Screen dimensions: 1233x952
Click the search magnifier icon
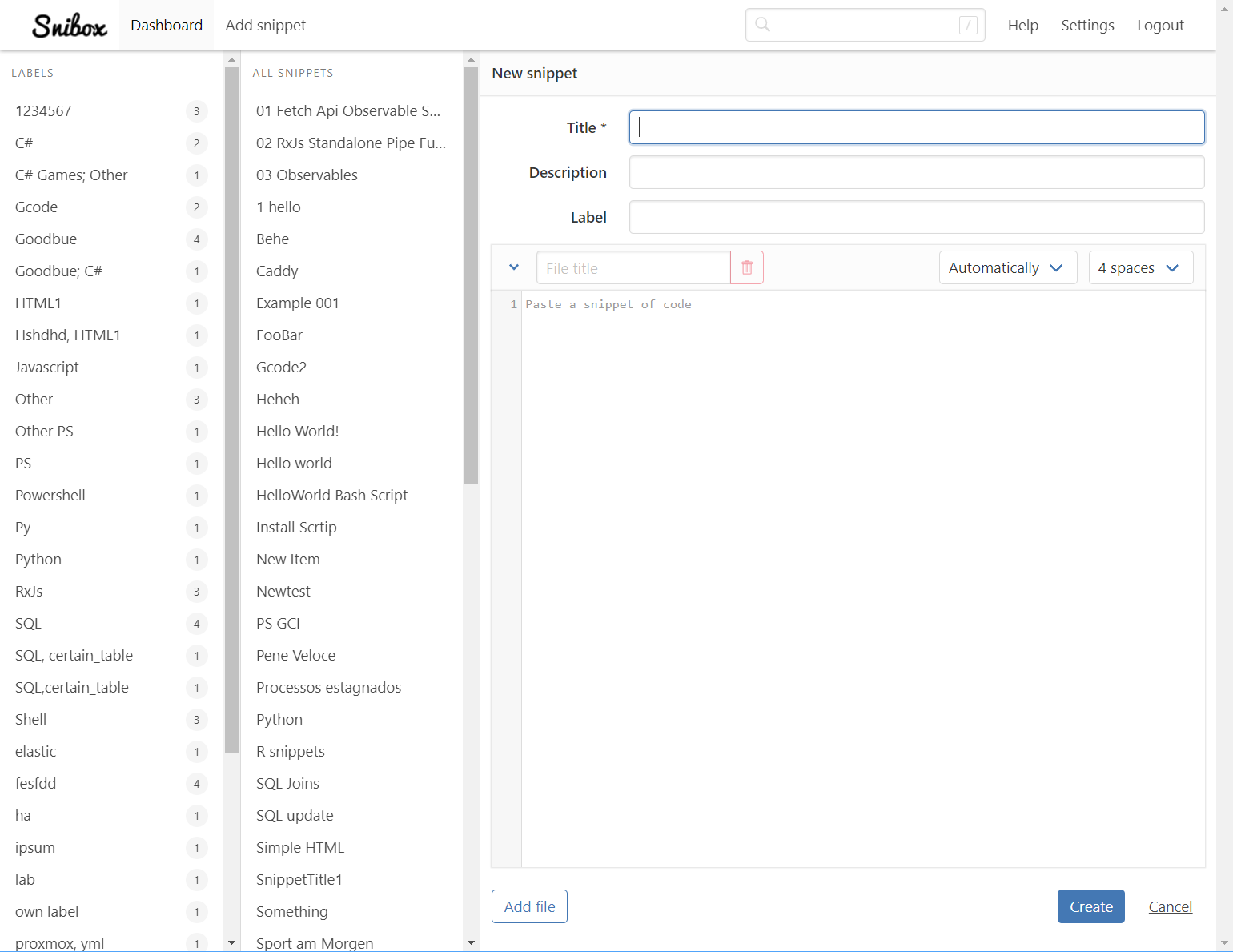click(763, 25)
